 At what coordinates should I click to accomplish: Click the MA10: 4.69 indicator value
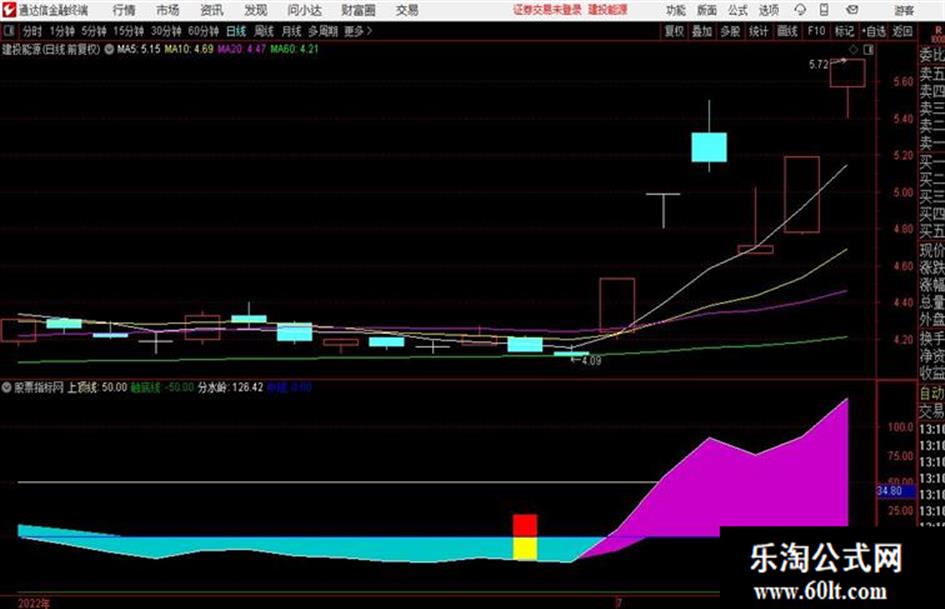click(x=189, y=49)
